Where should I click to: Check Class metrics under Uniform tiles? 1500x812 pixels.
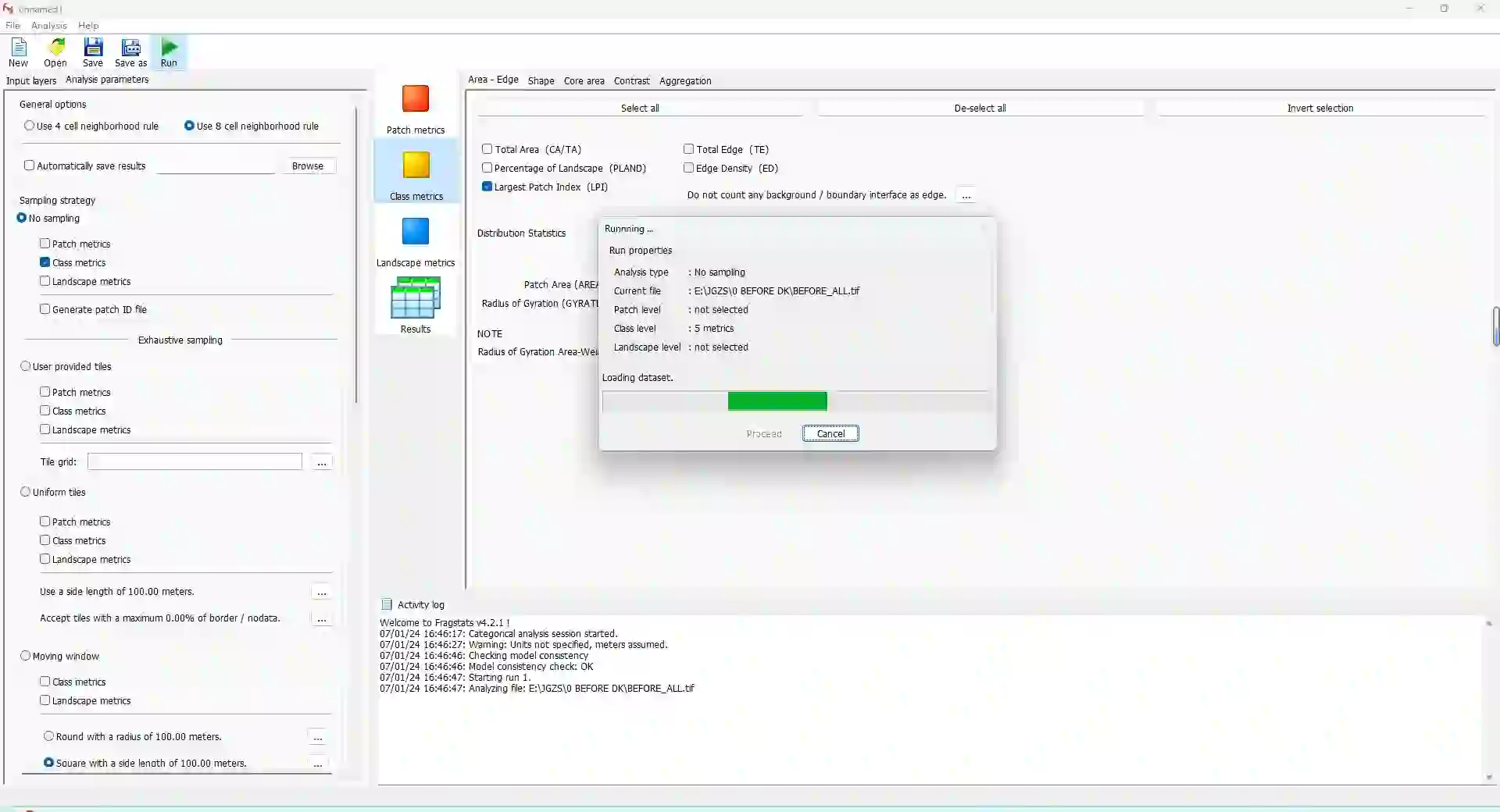point(45,540)
